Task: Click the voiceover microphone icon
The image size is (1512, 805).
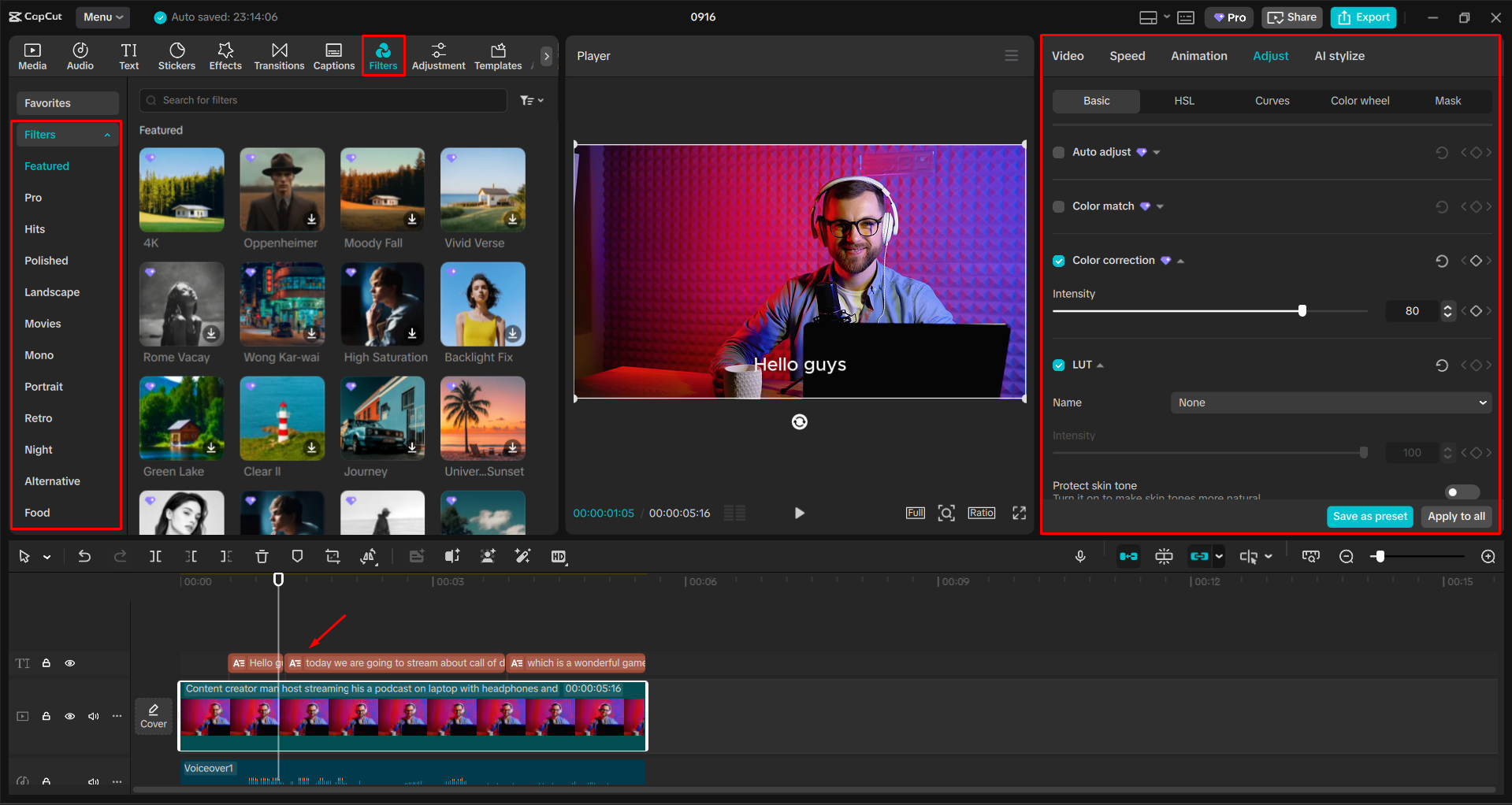Action: (x=1079, y=556)
